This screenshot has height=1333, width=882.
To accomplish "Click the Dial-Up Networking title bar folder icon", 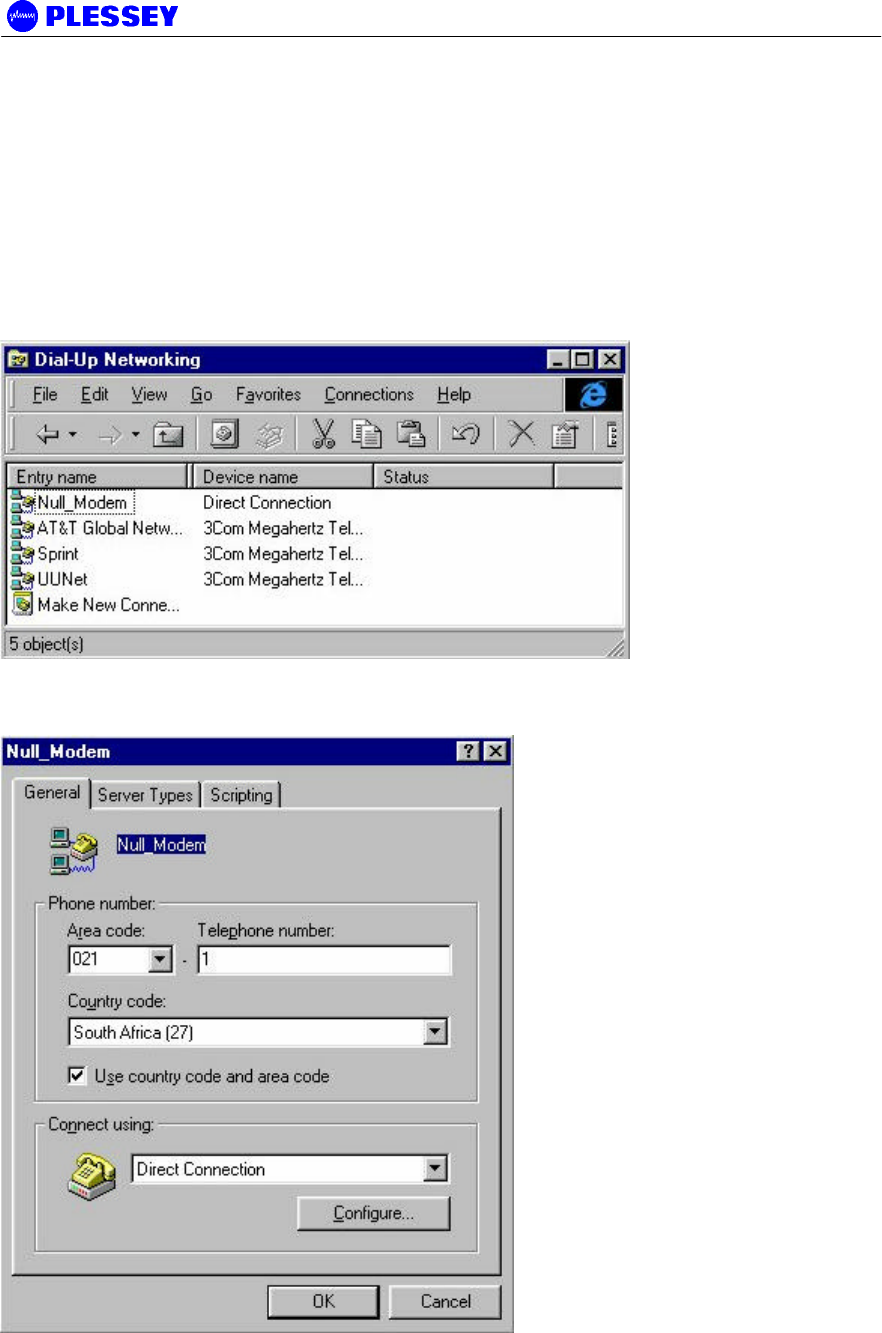I will pyautogui.click(x=18, y=359).
